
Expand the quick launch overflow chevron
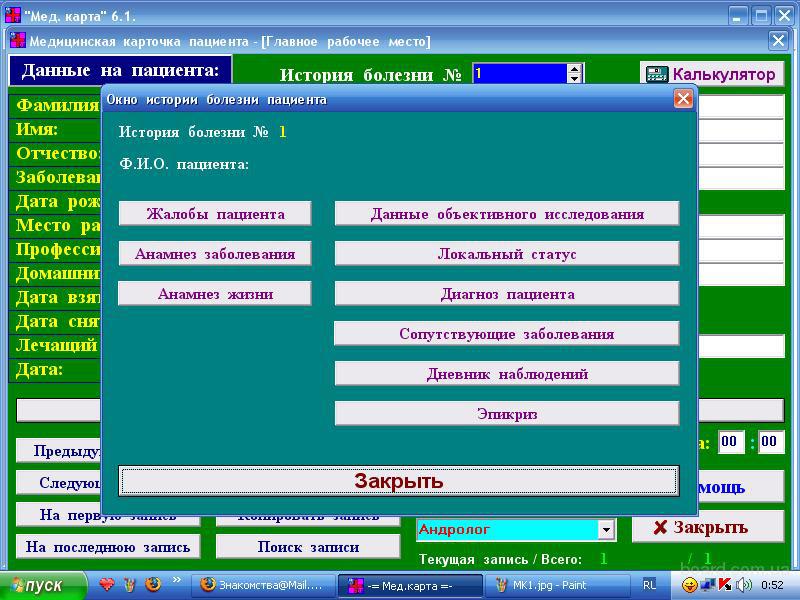coord(178,580)
